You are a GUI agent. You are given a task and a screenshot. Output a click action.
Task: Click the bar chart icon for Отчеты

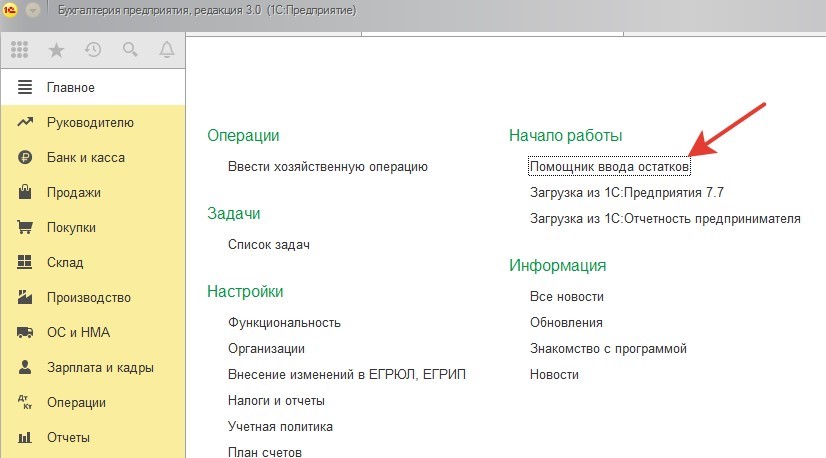tap(25, 437)
